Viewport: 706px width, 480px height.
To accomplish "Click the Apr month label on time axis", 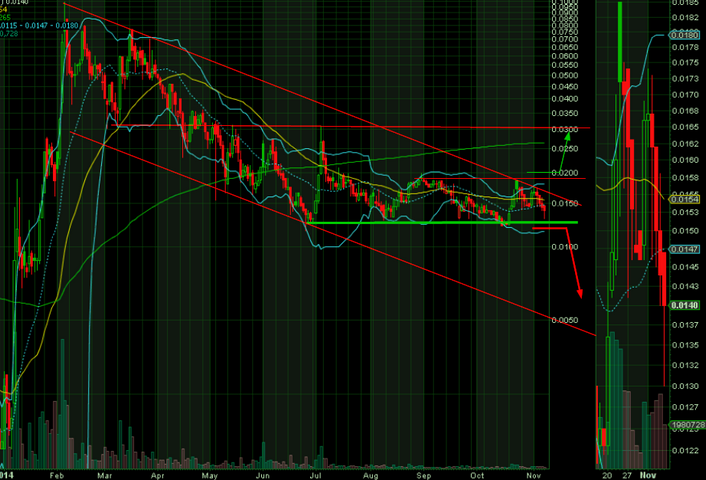I will pos(157,475).
